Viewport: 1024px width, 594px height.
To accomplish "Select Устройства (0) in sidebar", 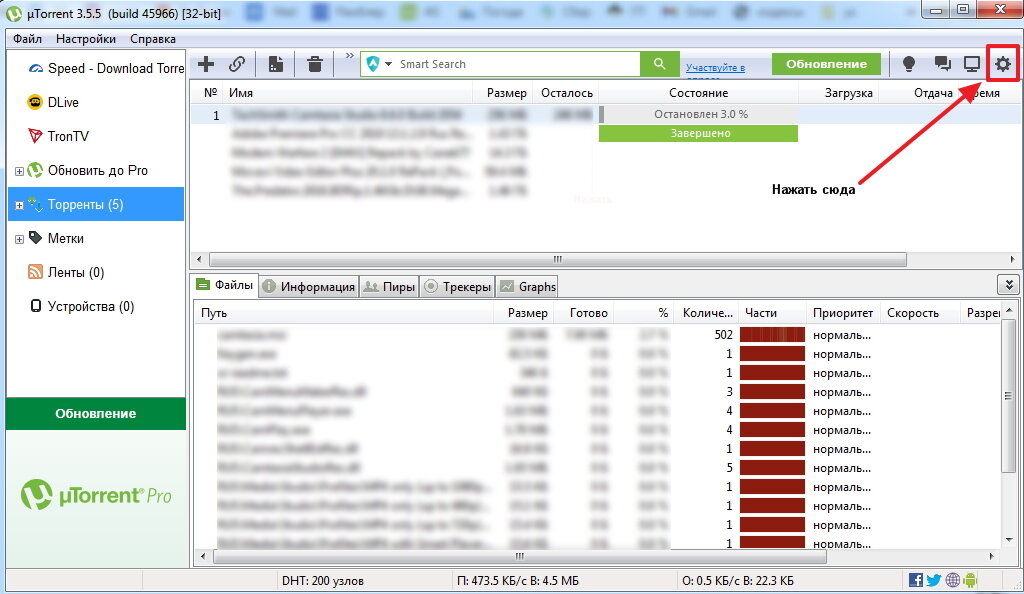I will click(81, 306).
